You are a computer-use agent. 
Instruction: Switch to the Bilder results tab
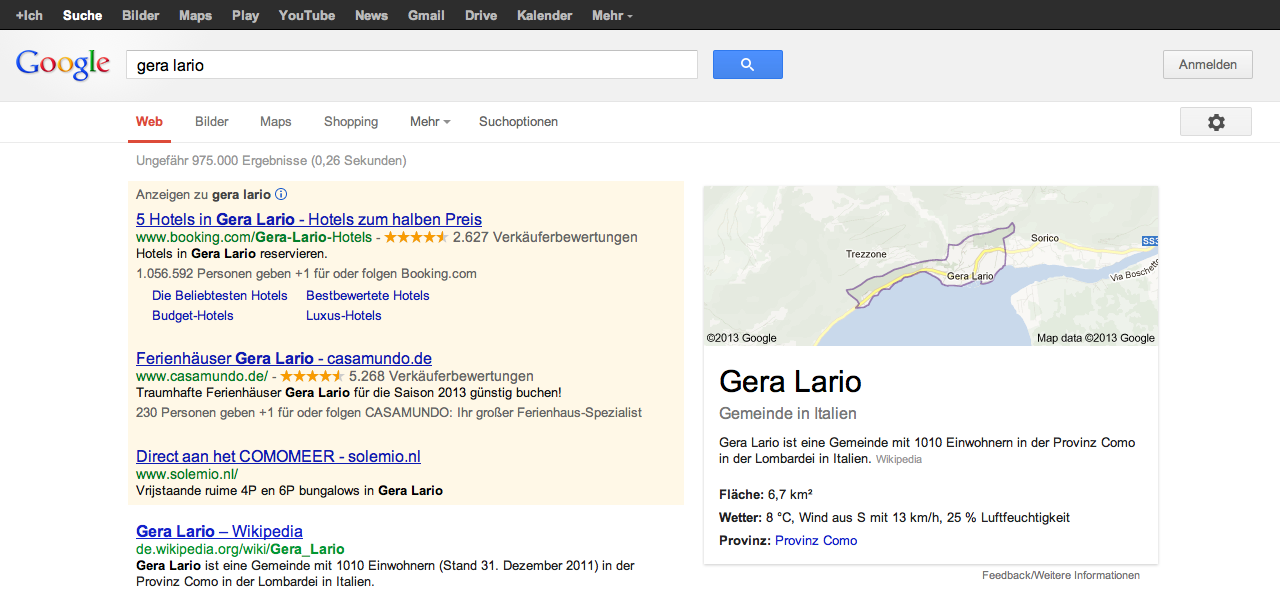tap(212, 122)
